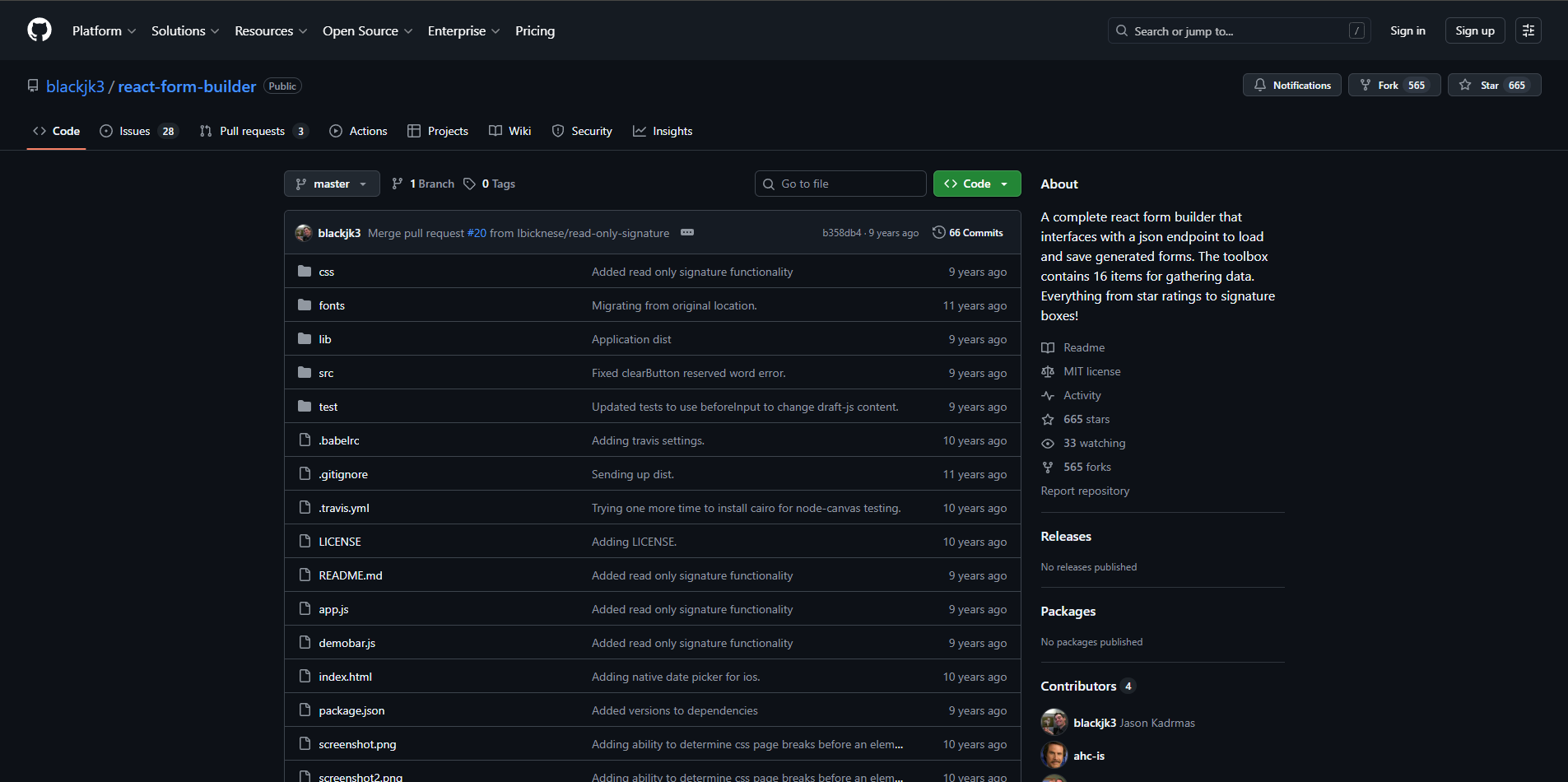Click the .babelrc file icon
Screen dimensions: 1568x782
tap(305, 440)
